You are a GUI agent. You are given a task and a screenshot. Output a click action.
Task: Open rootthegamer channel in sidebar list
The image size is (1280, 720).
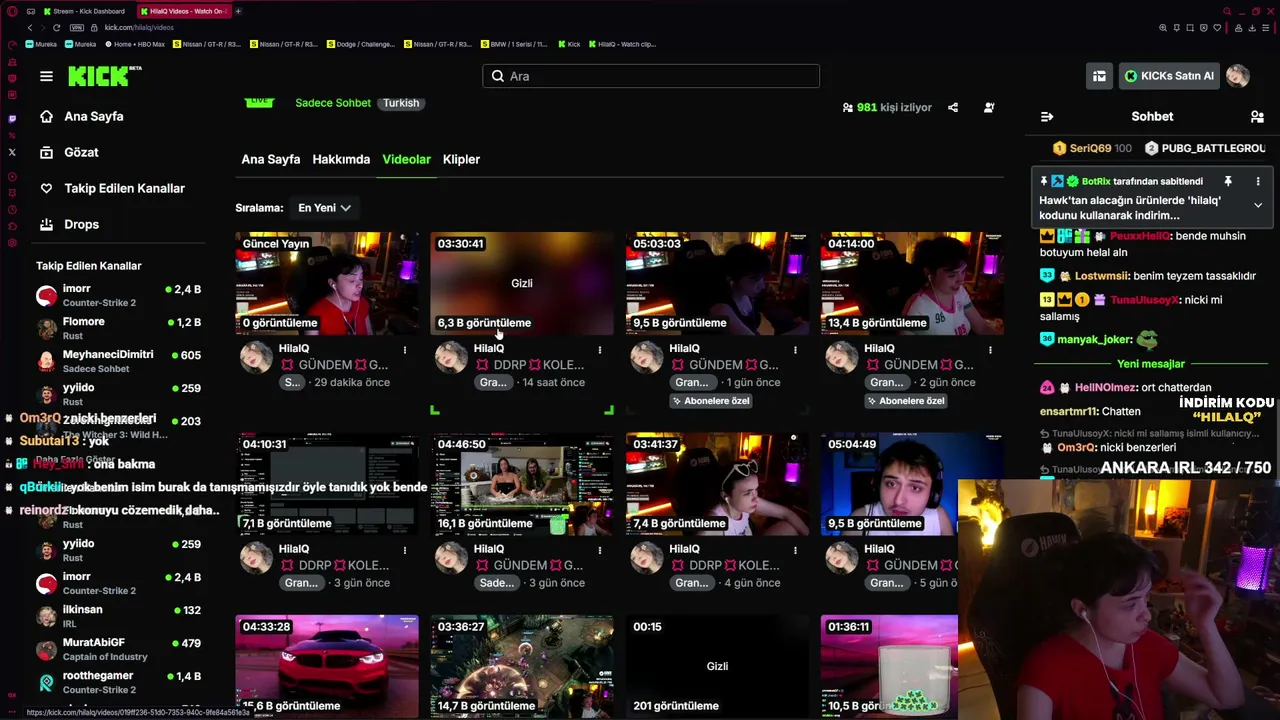[x=118, y=682]
